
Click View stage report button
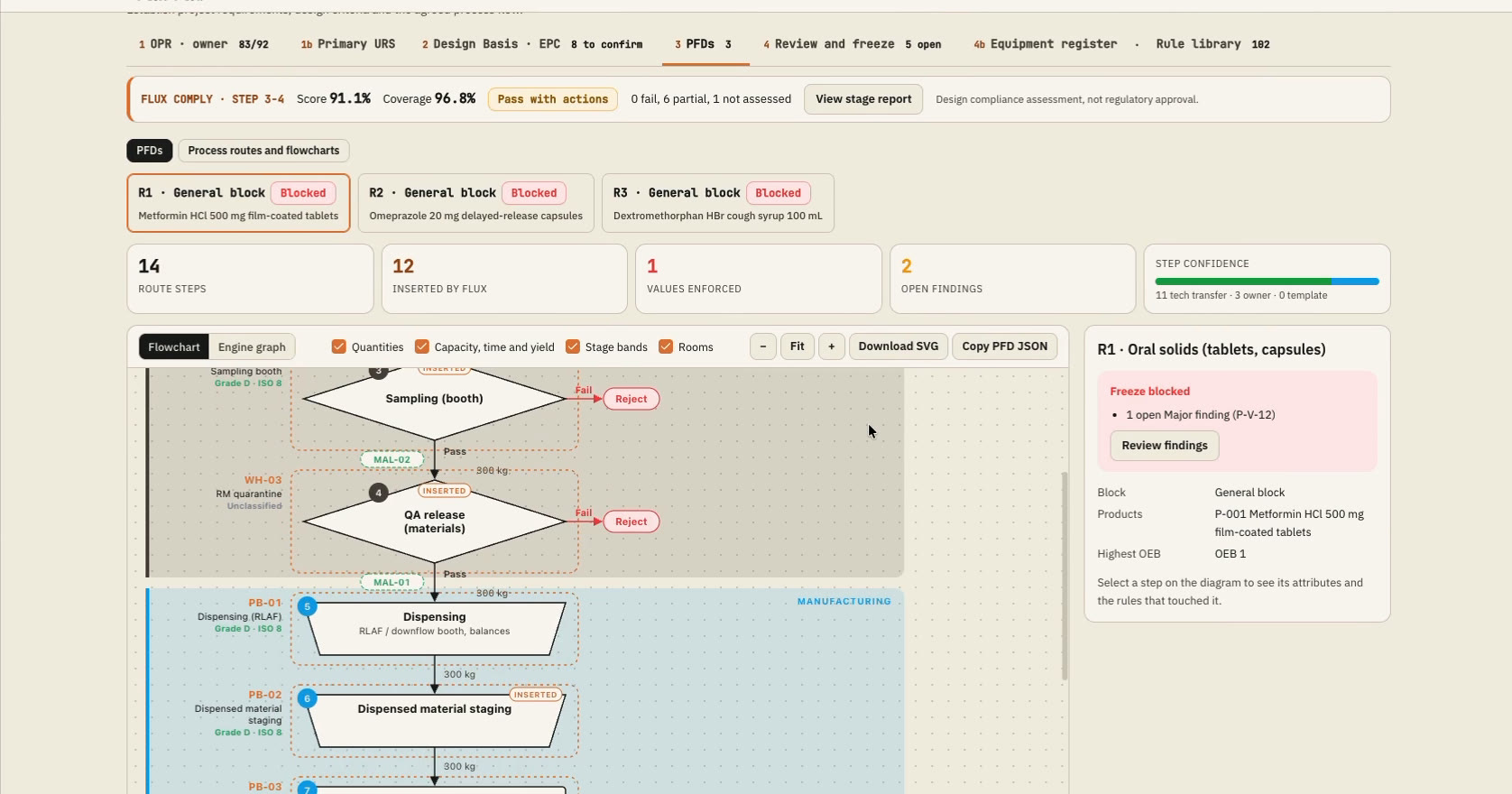click(x=863, y=99)
